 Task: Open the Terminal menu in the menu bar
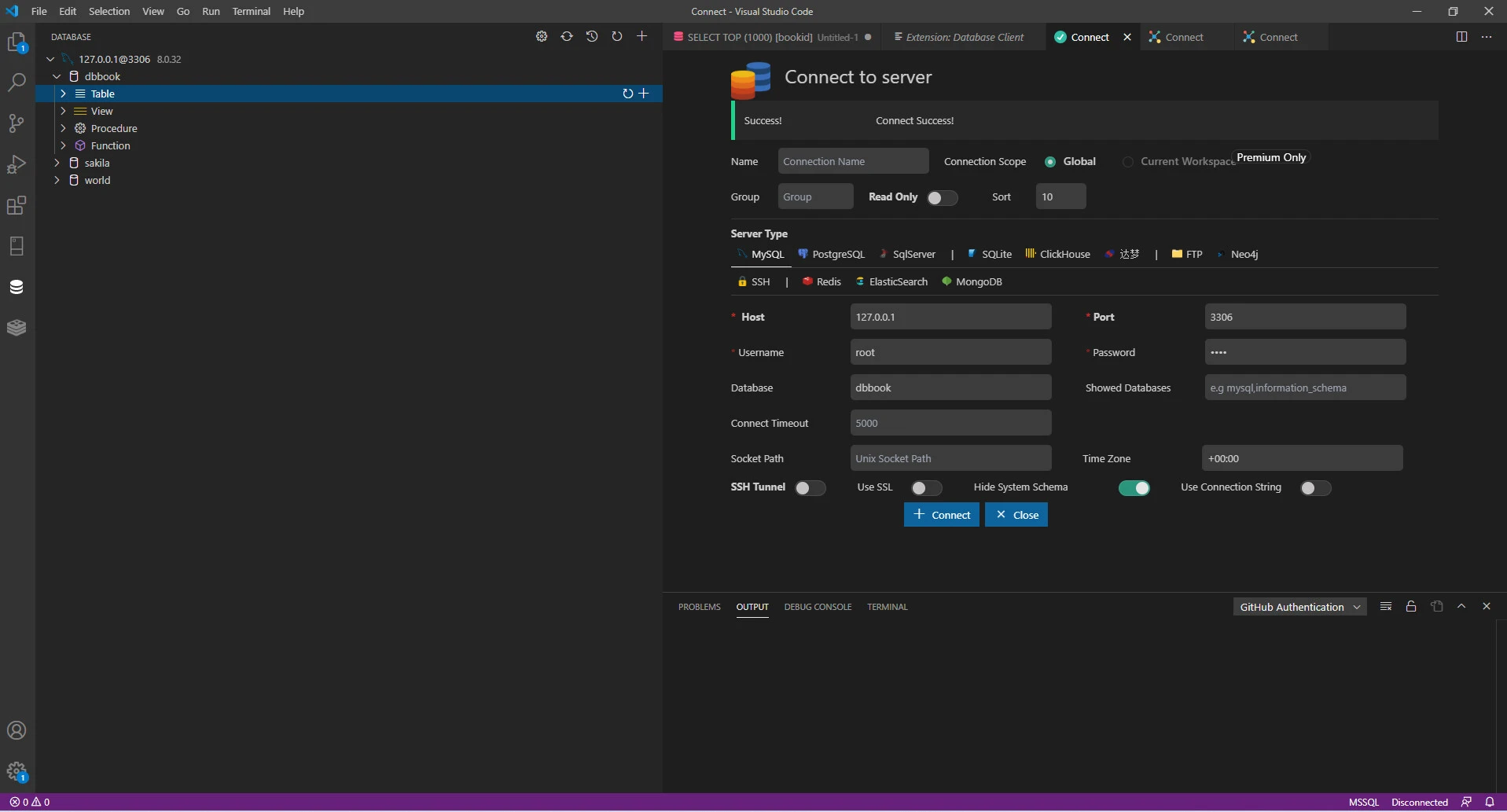251,11
